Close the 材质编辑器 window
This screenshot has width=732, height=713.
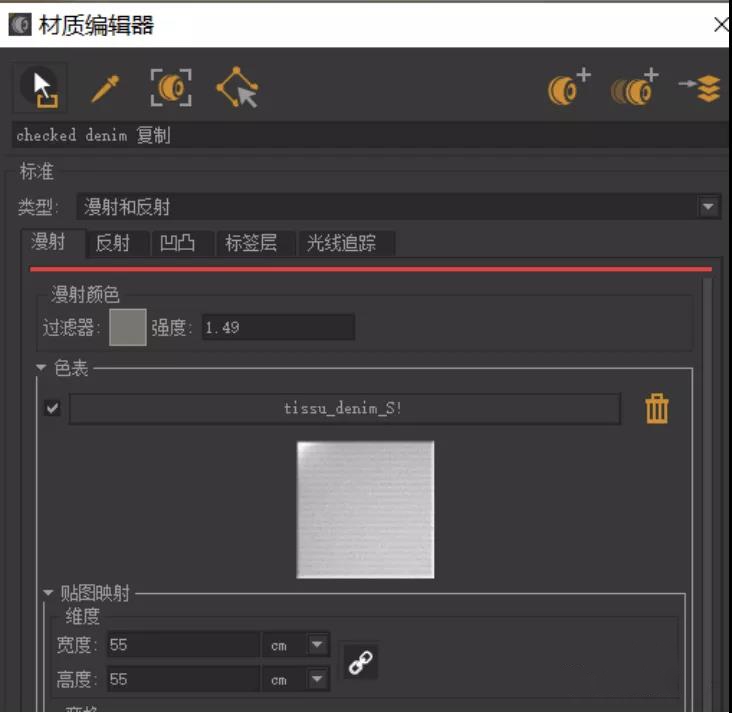pyautogui.click(x=720, y=25)
